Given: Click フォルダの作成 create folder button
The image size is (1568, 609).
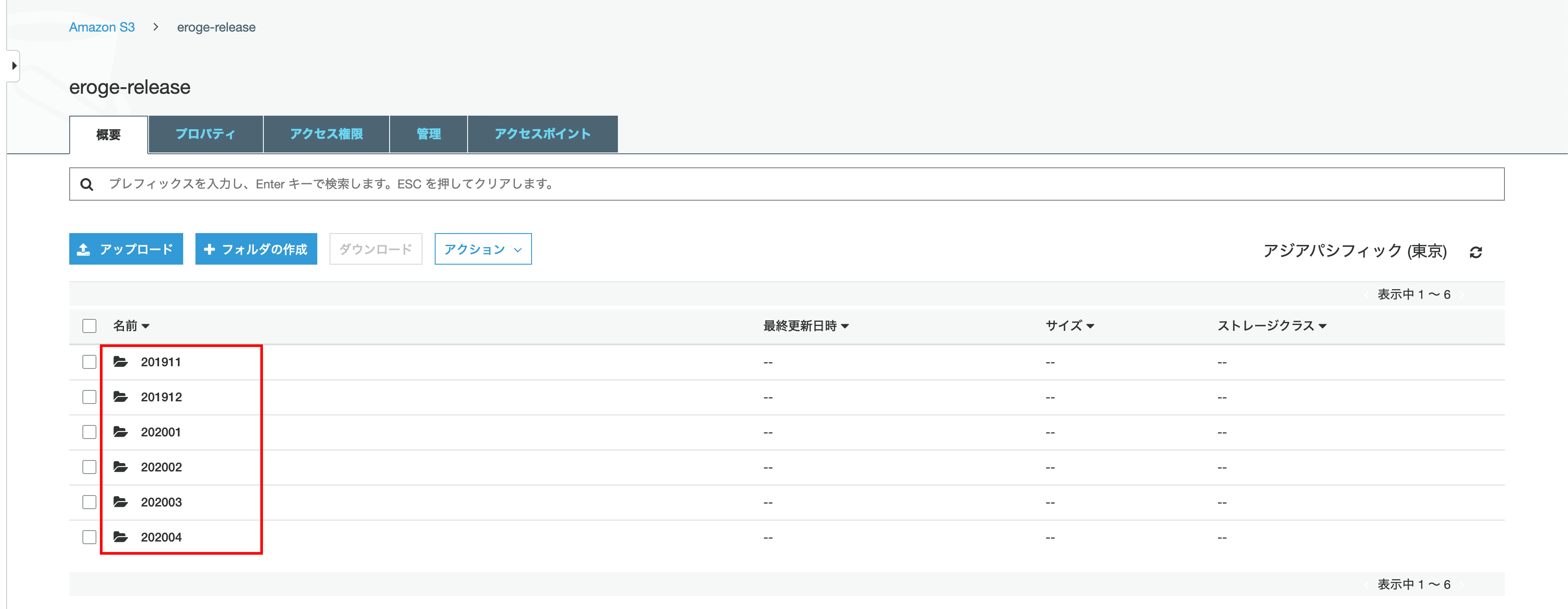Looking at the screenshot, I should coord(256,249).
